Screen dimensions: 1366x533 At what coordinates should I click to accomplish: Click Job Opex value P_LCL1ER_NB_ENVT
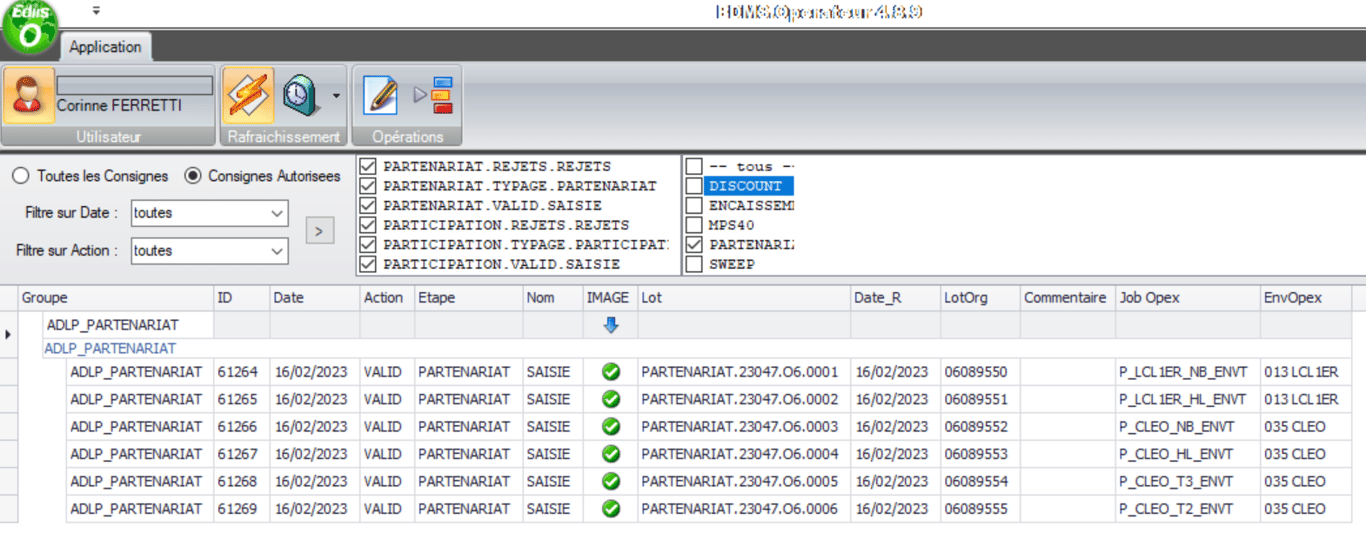tap(1183, 372)
